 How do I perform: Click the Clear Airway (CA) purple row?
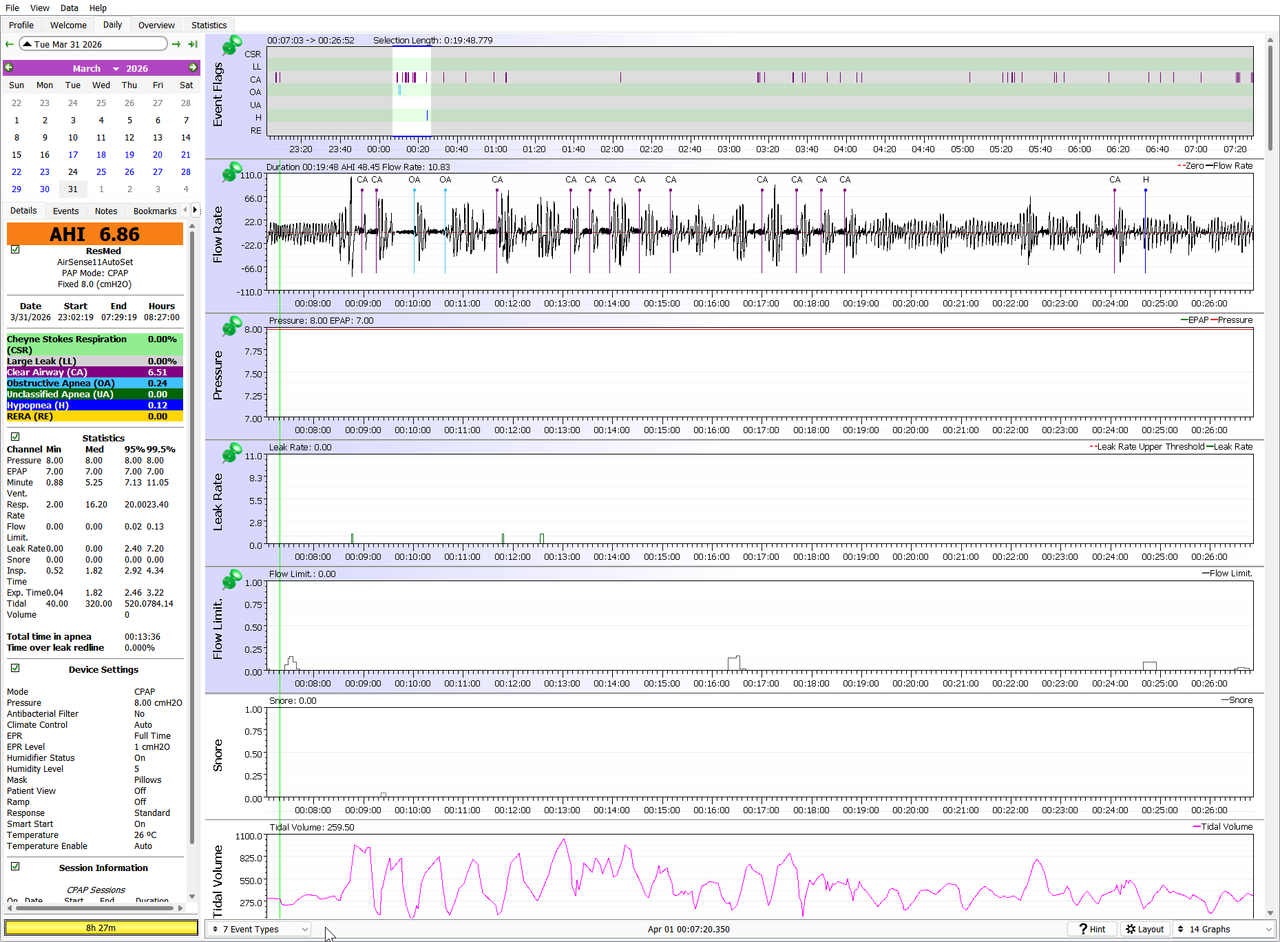[95, 372]
